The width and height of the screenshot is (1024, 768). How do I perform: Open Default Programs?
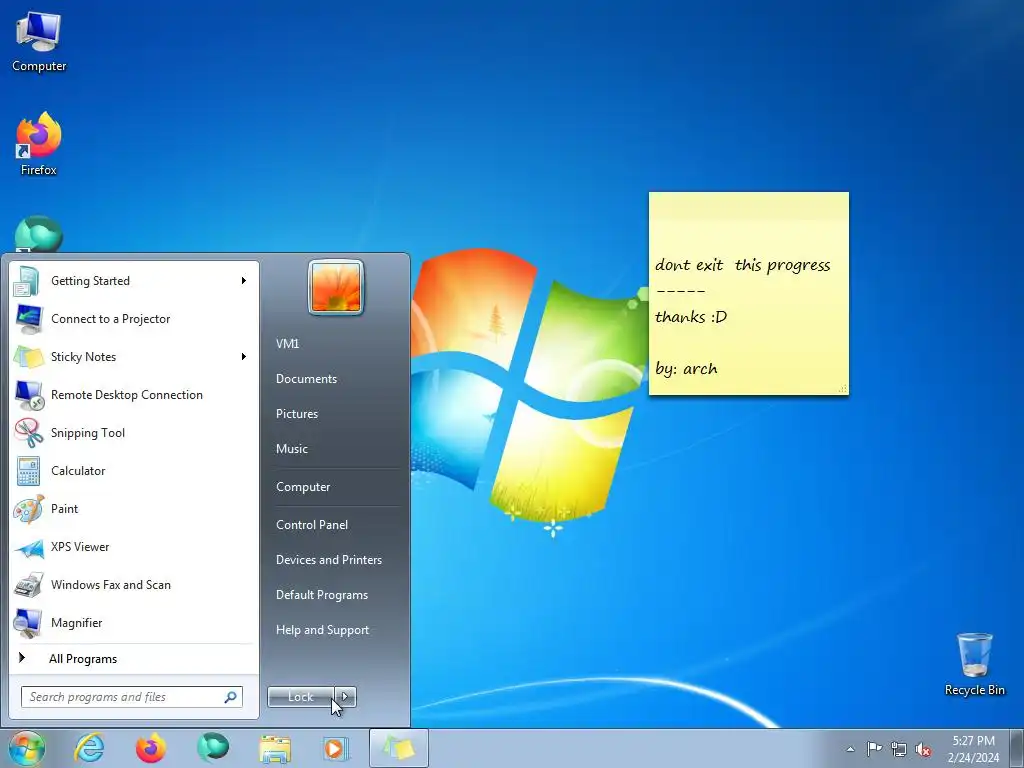(322, 596)
